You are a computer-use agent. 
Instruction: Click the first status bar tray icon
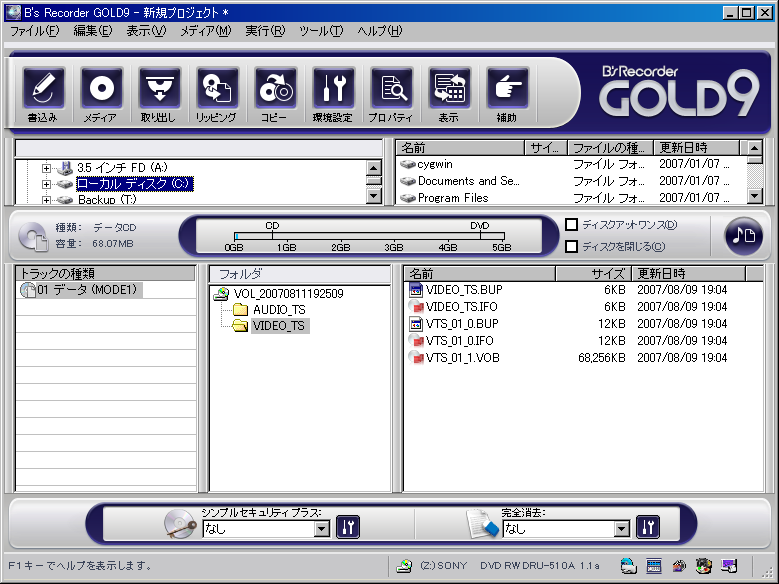(628, 566)
